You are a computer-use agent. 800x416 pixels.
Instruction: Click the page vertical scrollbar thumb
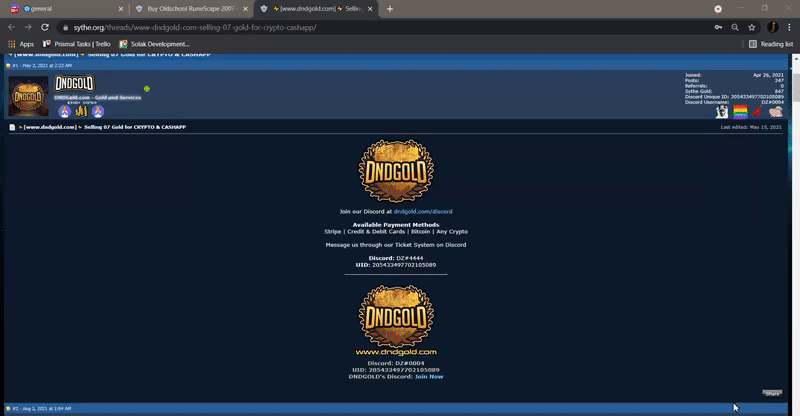[x=796, y=87]
